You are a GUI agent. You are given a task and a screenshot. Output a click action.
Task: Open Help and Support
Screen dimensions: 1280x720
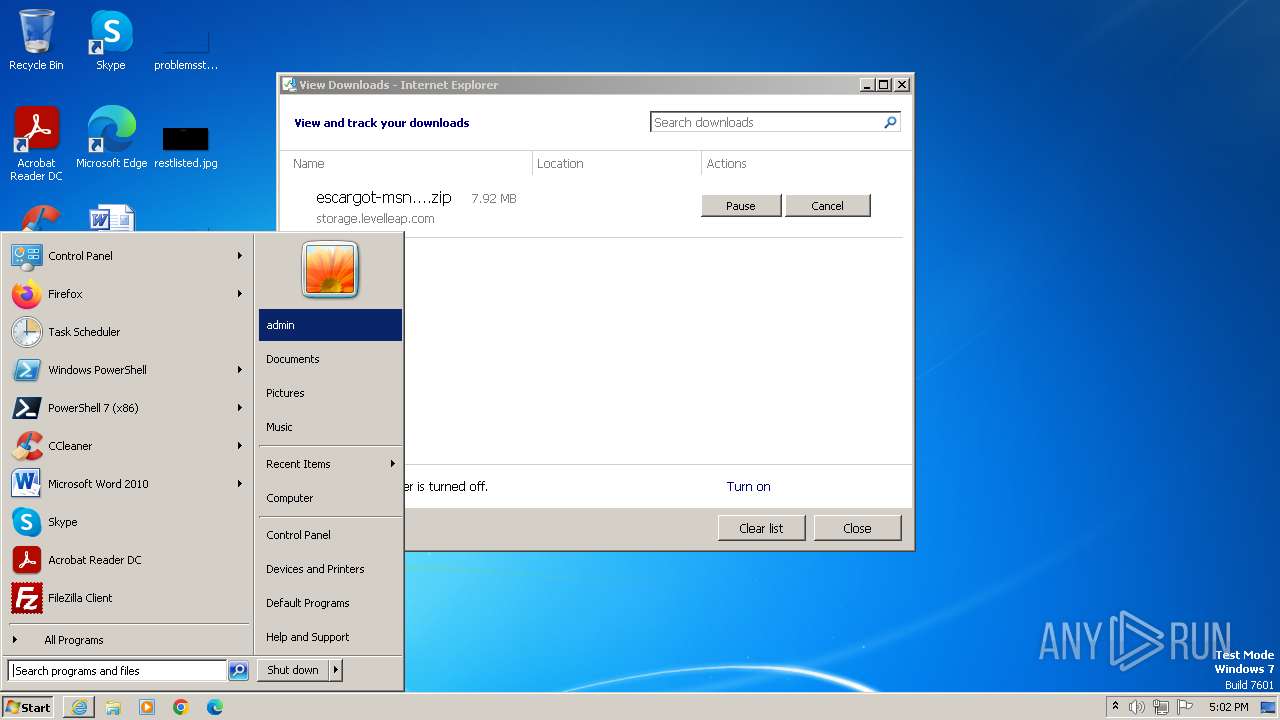click(330, 637)
